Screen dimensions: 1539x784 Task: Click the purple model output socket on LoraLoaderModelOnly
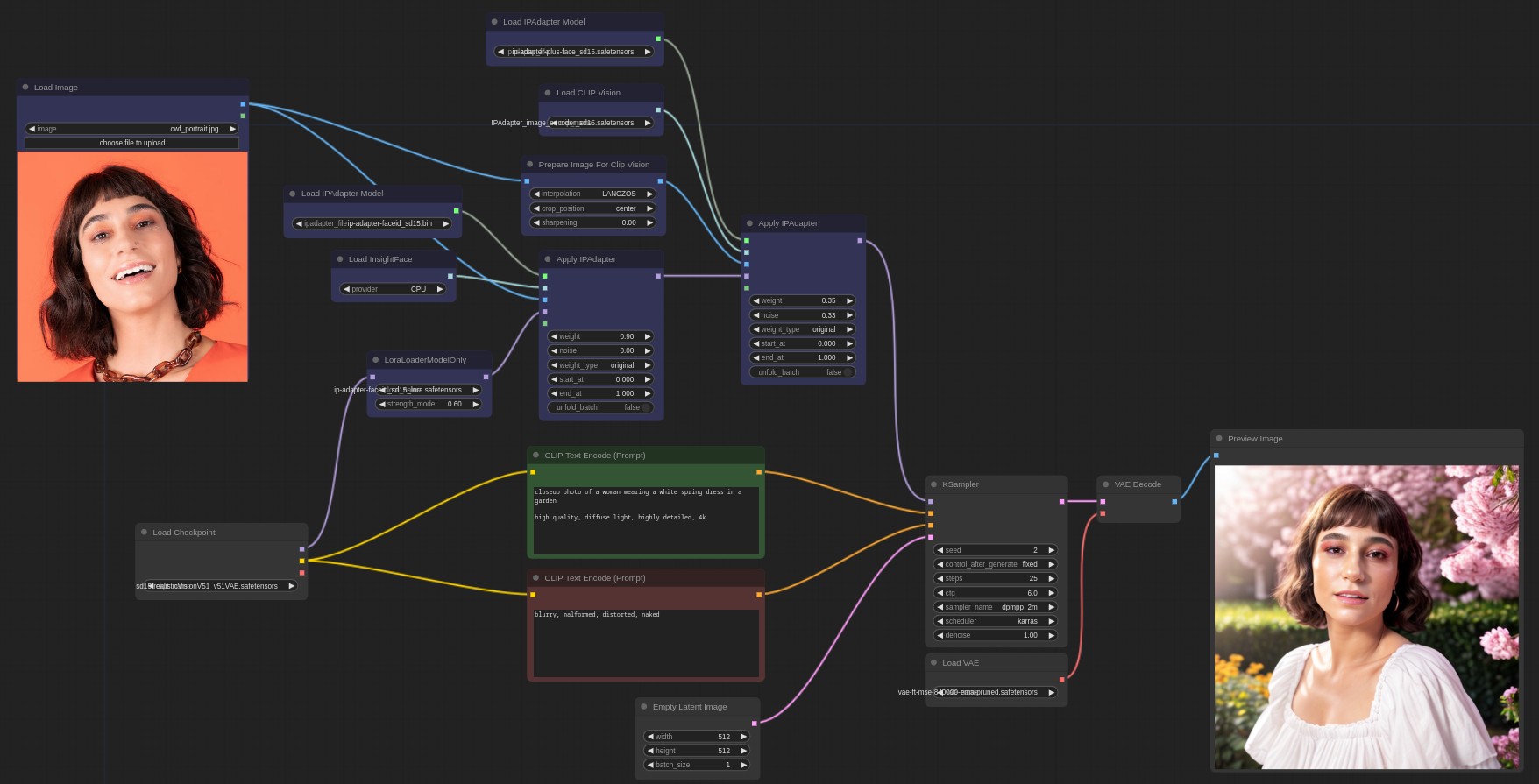486,378
